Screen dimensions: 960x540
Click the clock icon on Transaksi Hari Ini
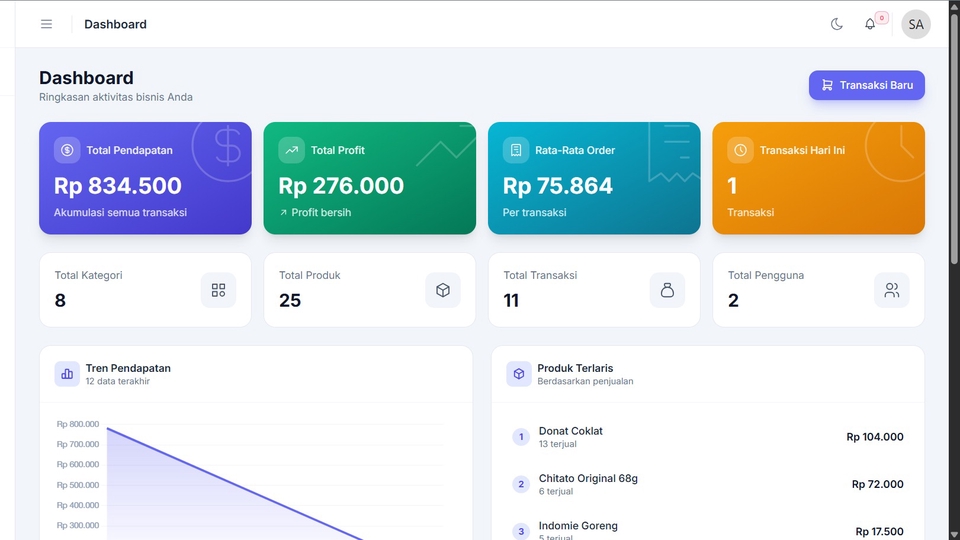(x=740, y=150)
